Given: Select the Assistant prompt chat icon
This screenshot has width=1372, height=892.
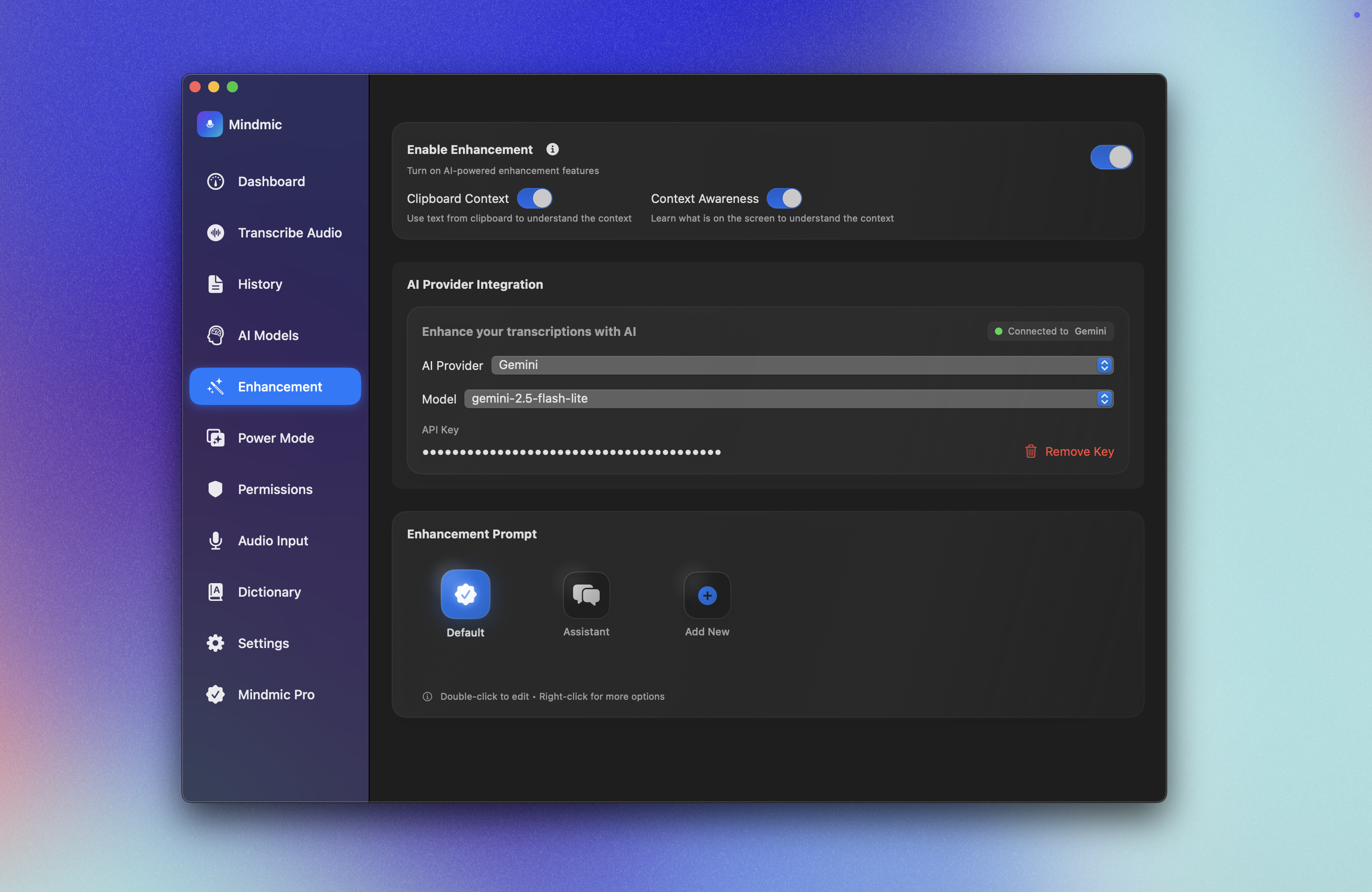Looking at the screenshot, I should click(586, 595).
